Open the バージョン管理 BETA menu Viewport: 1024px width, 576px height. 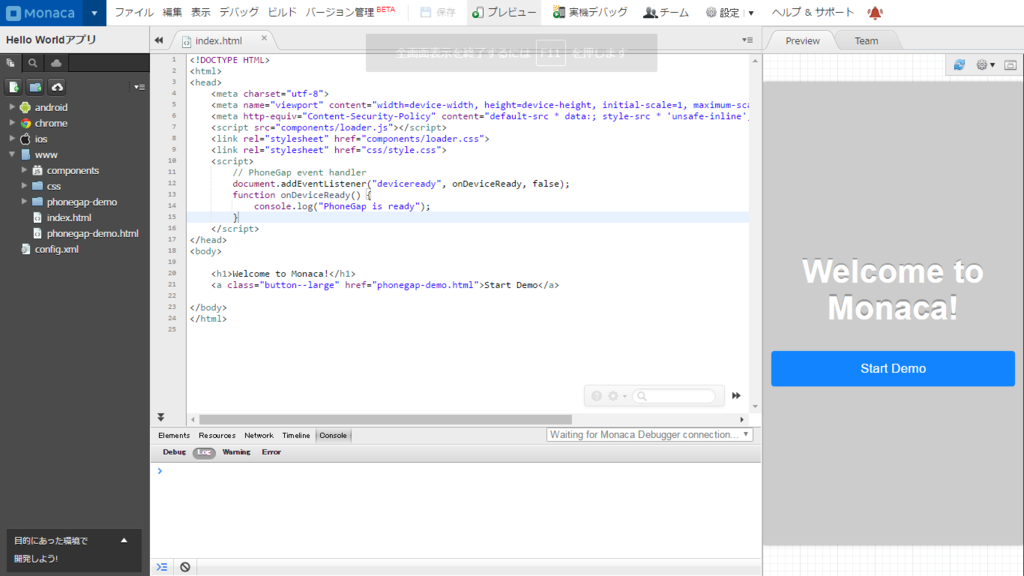point(350,12)
